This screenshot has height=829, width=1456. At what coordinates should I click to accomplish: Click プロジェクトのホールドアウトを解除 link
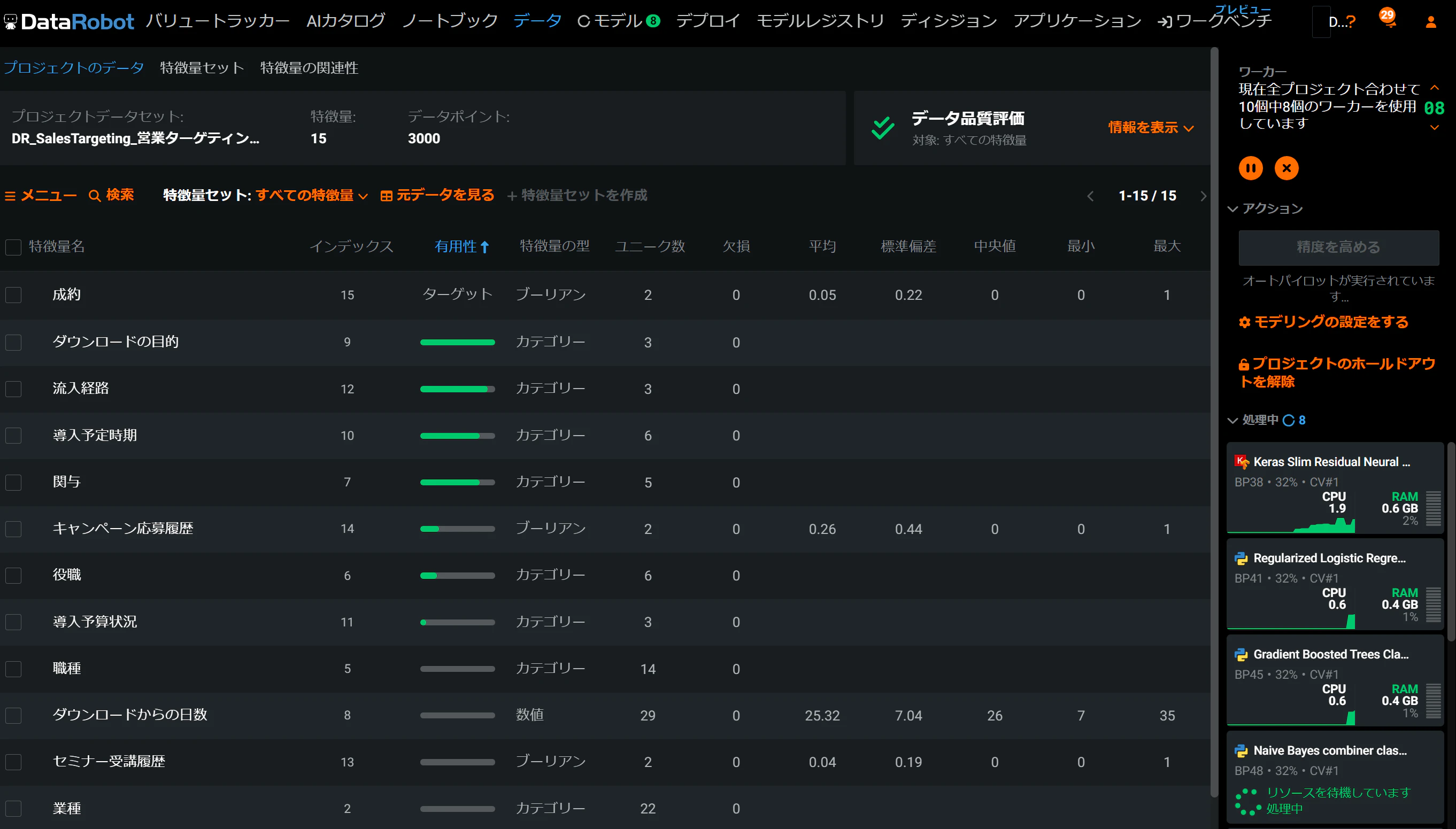[1337, 373]
